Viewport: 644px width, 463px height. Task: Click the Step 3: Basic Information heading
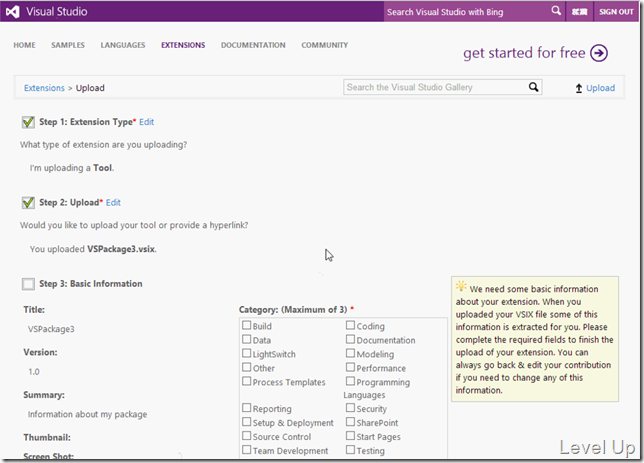91,284
